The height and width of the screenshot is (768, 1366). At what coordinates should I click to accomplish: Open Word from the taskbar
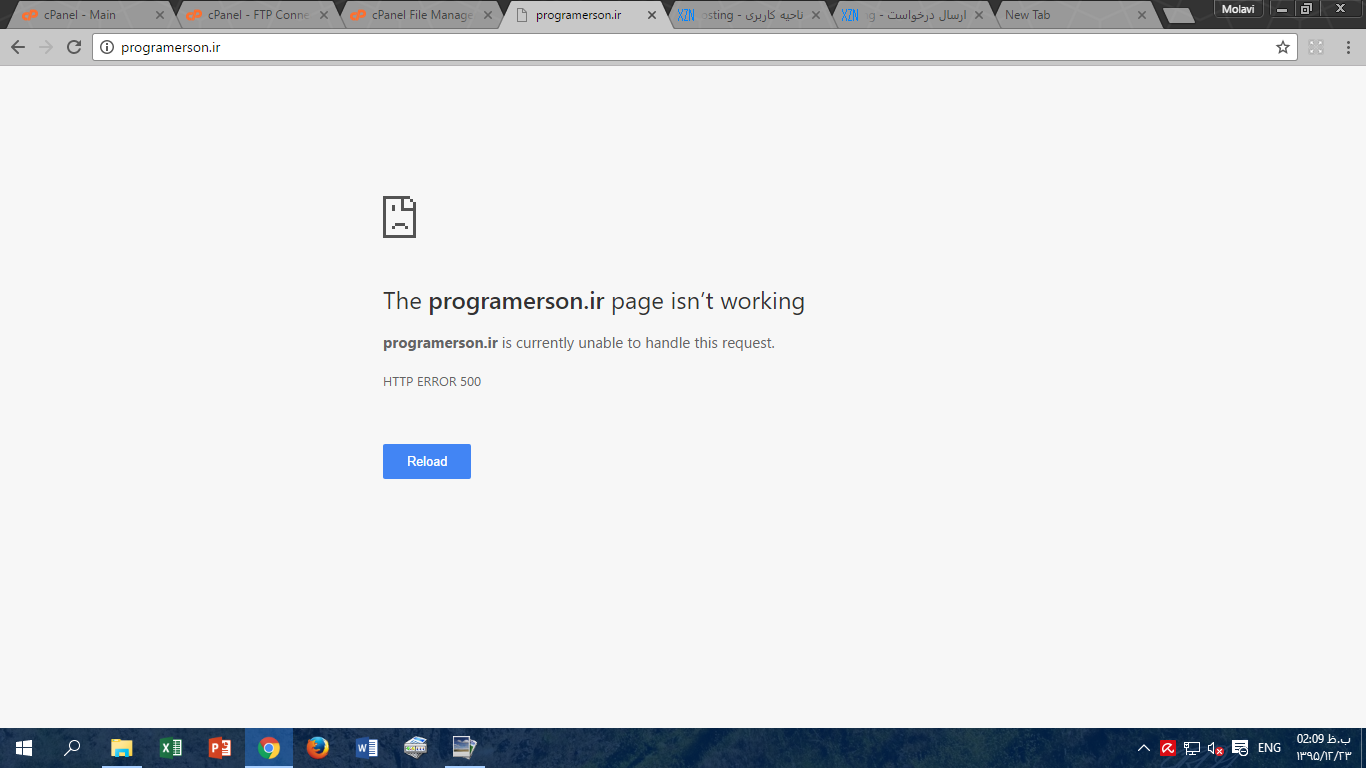coord(367,747)
